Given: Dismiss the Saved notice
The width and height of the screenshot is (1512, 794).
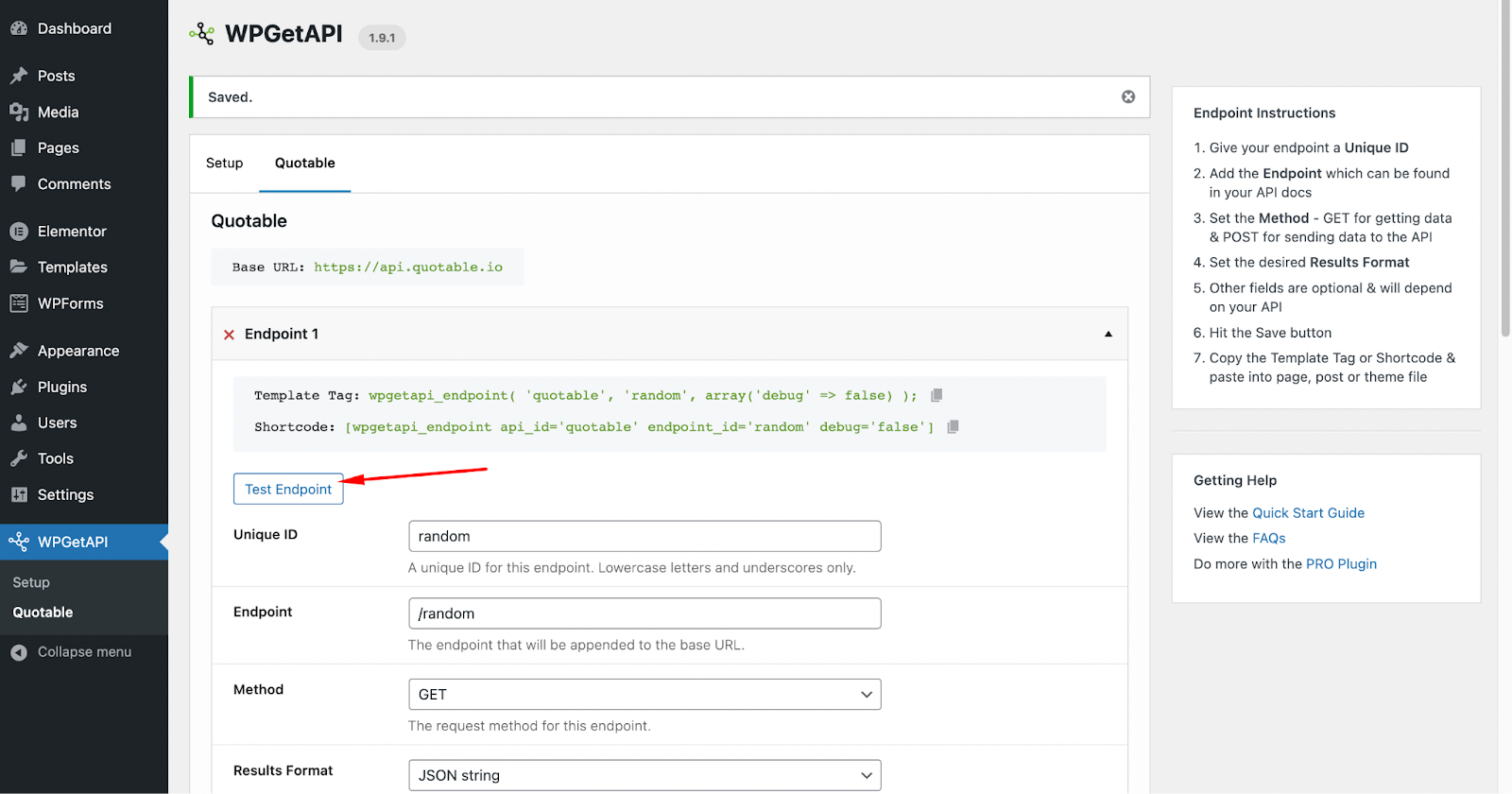Looking at the screenshot, I should click(x=1128, y=96).
